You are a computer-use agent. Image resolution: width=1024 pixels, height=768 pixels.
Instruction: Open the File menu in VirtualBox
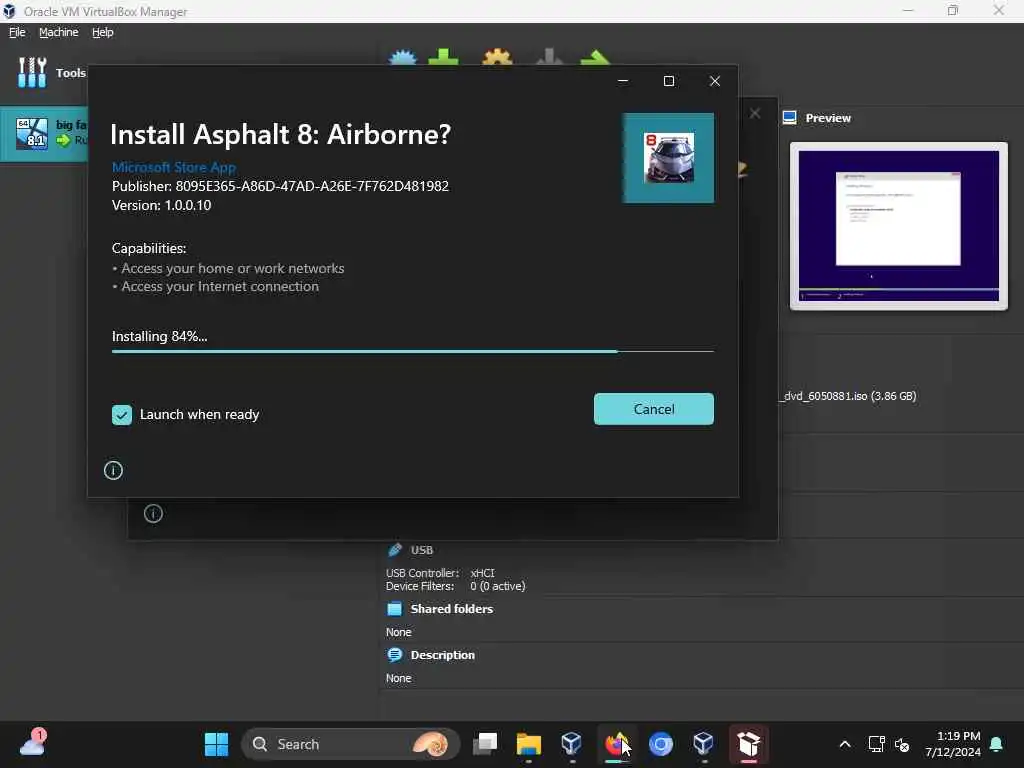click(x=17, y=32)
